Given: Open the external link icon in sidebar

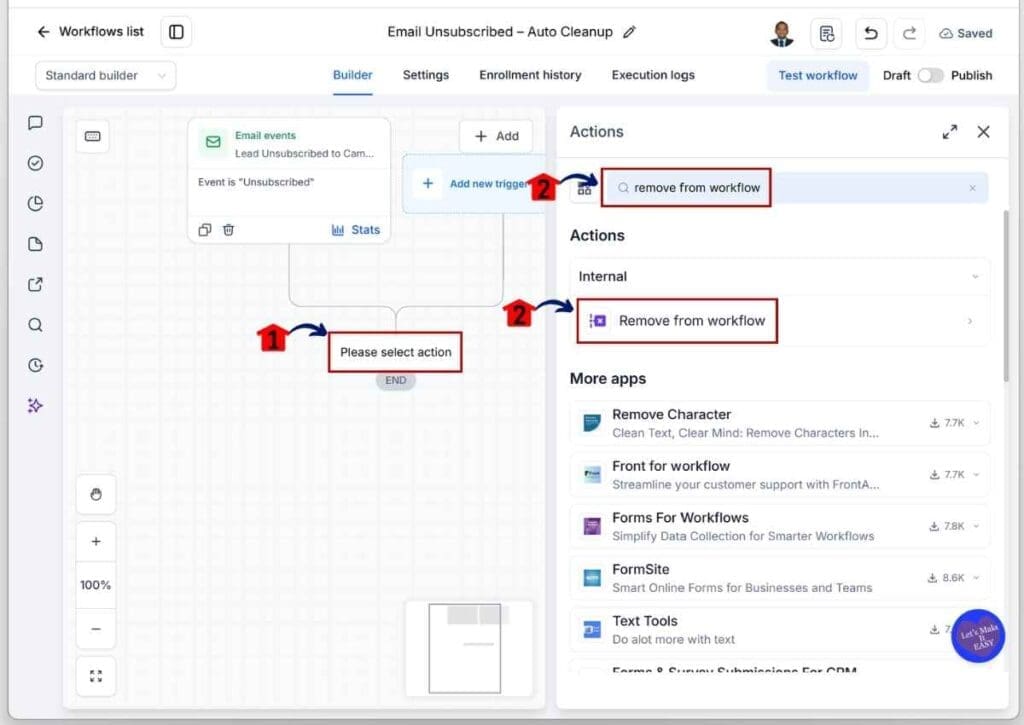Looking at the screenshot, I should 35,285.
